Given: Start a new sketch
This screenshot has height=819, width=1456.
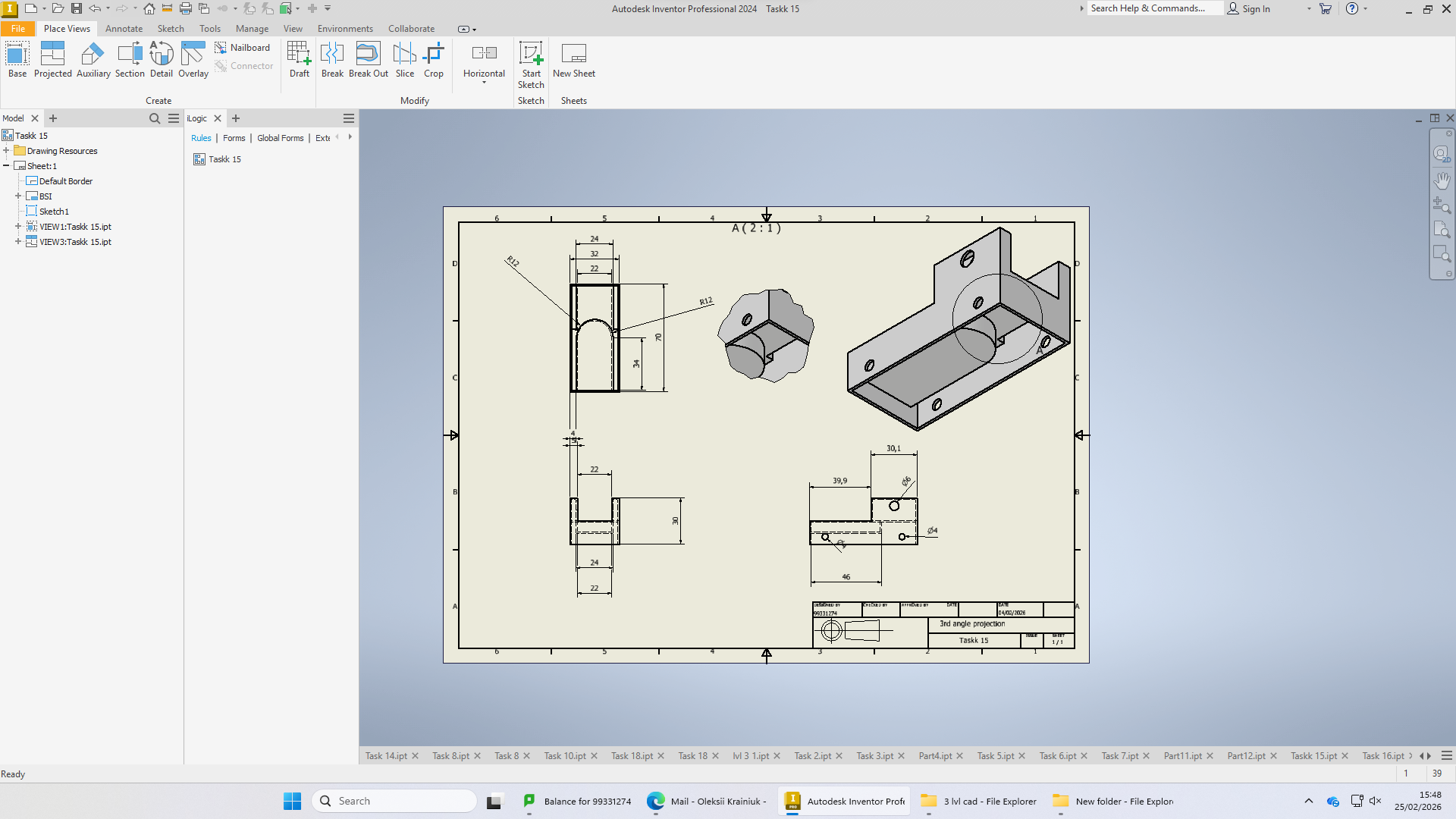Looking at the screenshot, I should click(x=531, y=65).
